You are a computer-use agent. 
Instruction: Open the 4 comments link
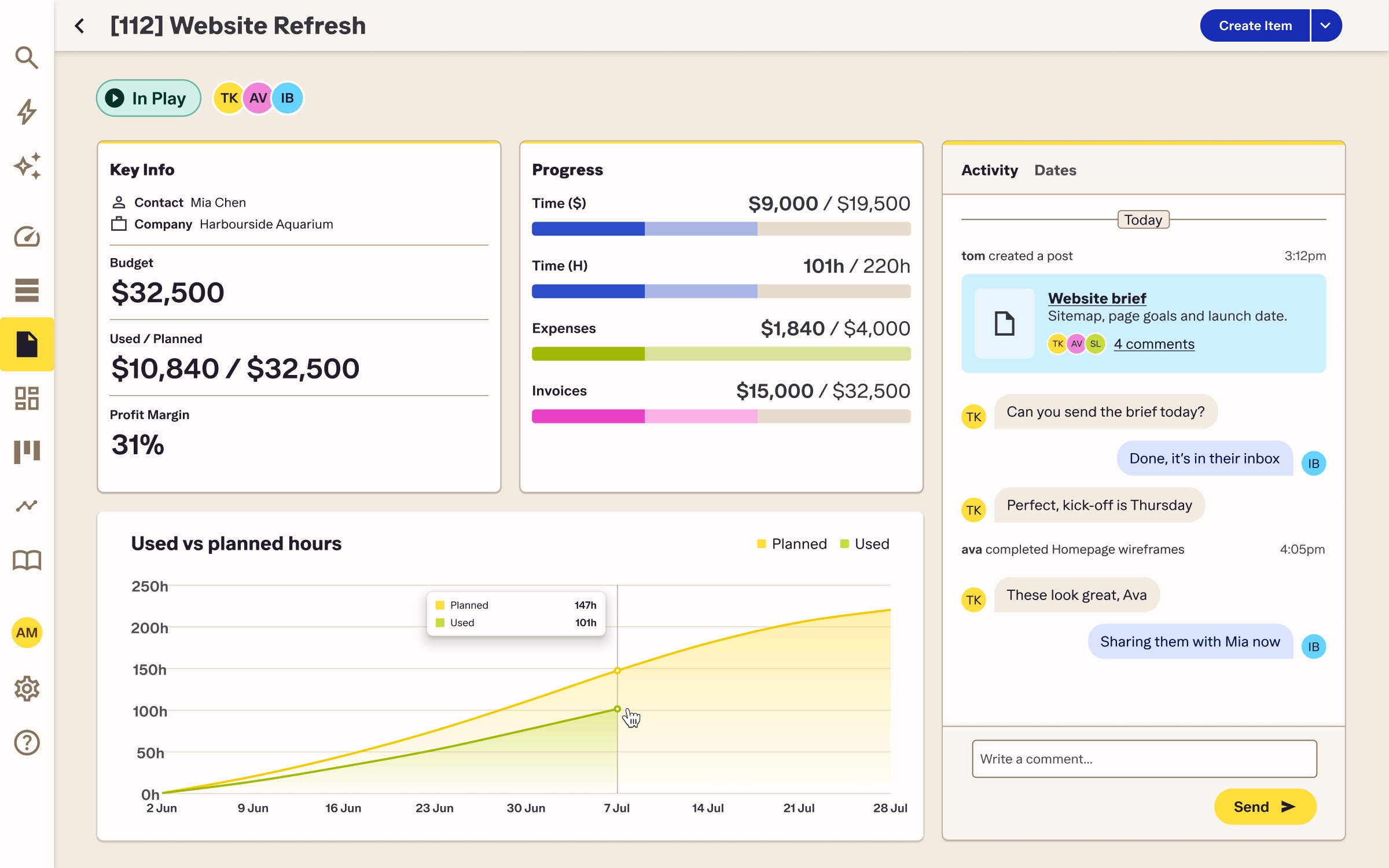tap(1154, 344)
